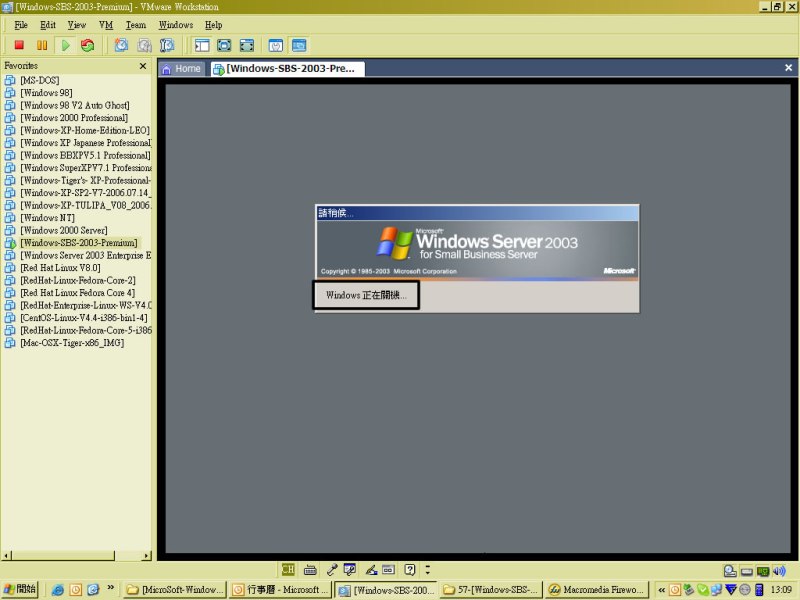
Task: Click the Reset virtual machine toolbar icon
Action: tap(88, 45)
